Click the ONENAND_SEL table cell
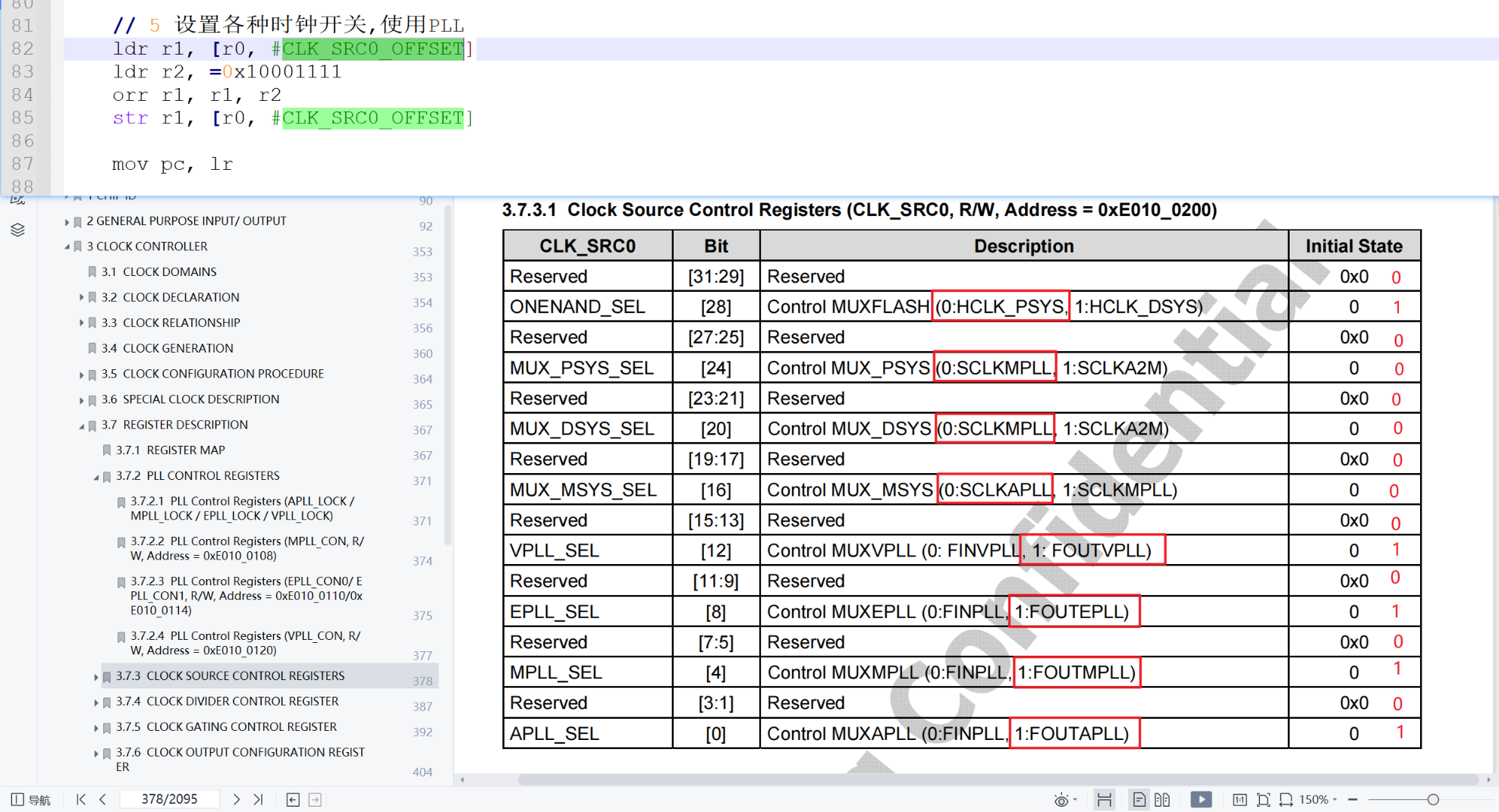The image size is (1499, 812). coord(588,307)
